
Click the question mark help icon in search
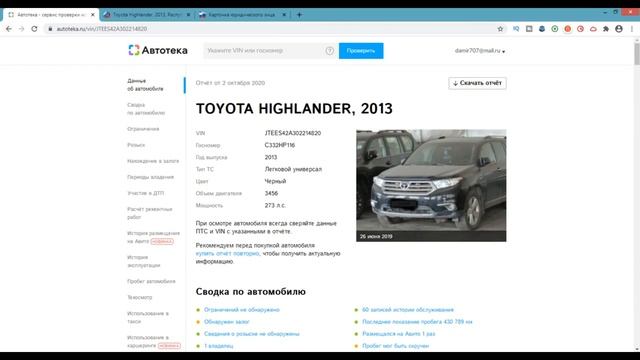point(330,51)
